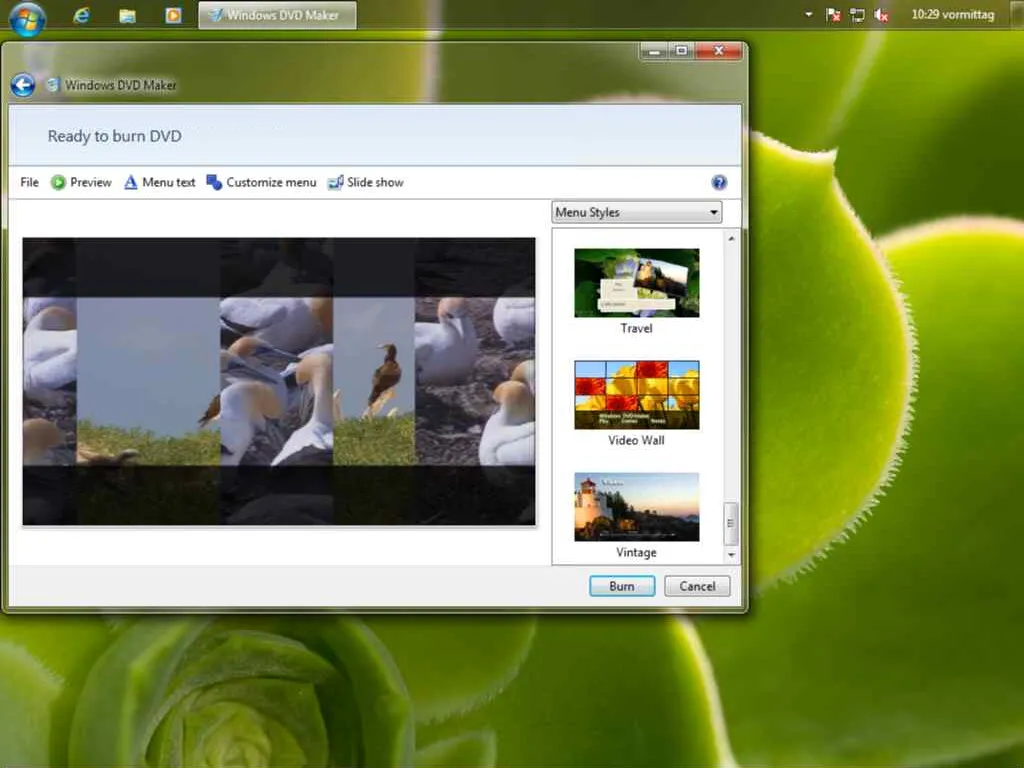The height and width of the screenshot is (768, 1024).
Task: Open Windows Explorer folder icon on taskbar
Action: [x=127, y=15]
